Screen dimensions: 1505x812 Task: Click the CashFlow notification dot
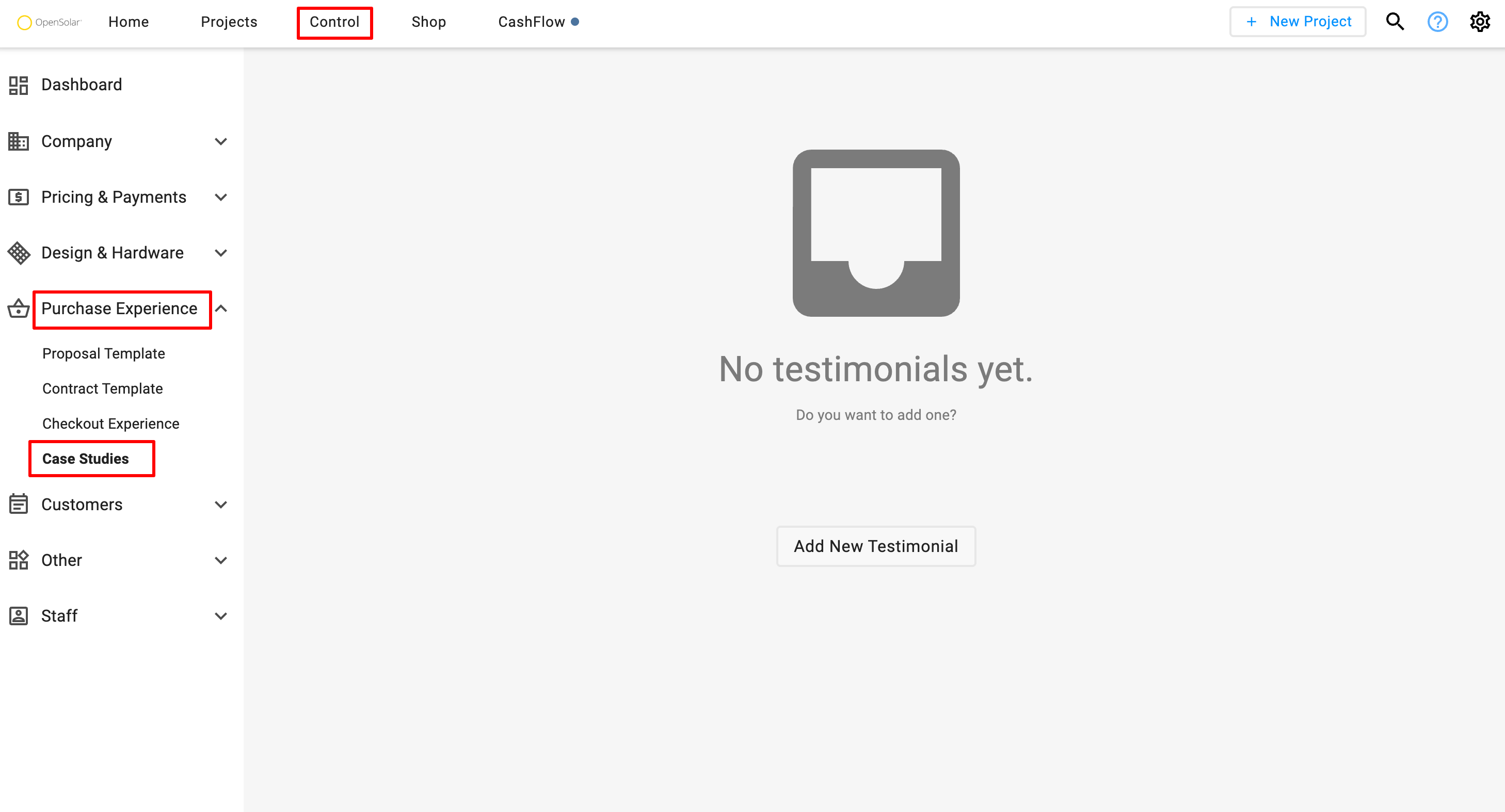[575, 22]
